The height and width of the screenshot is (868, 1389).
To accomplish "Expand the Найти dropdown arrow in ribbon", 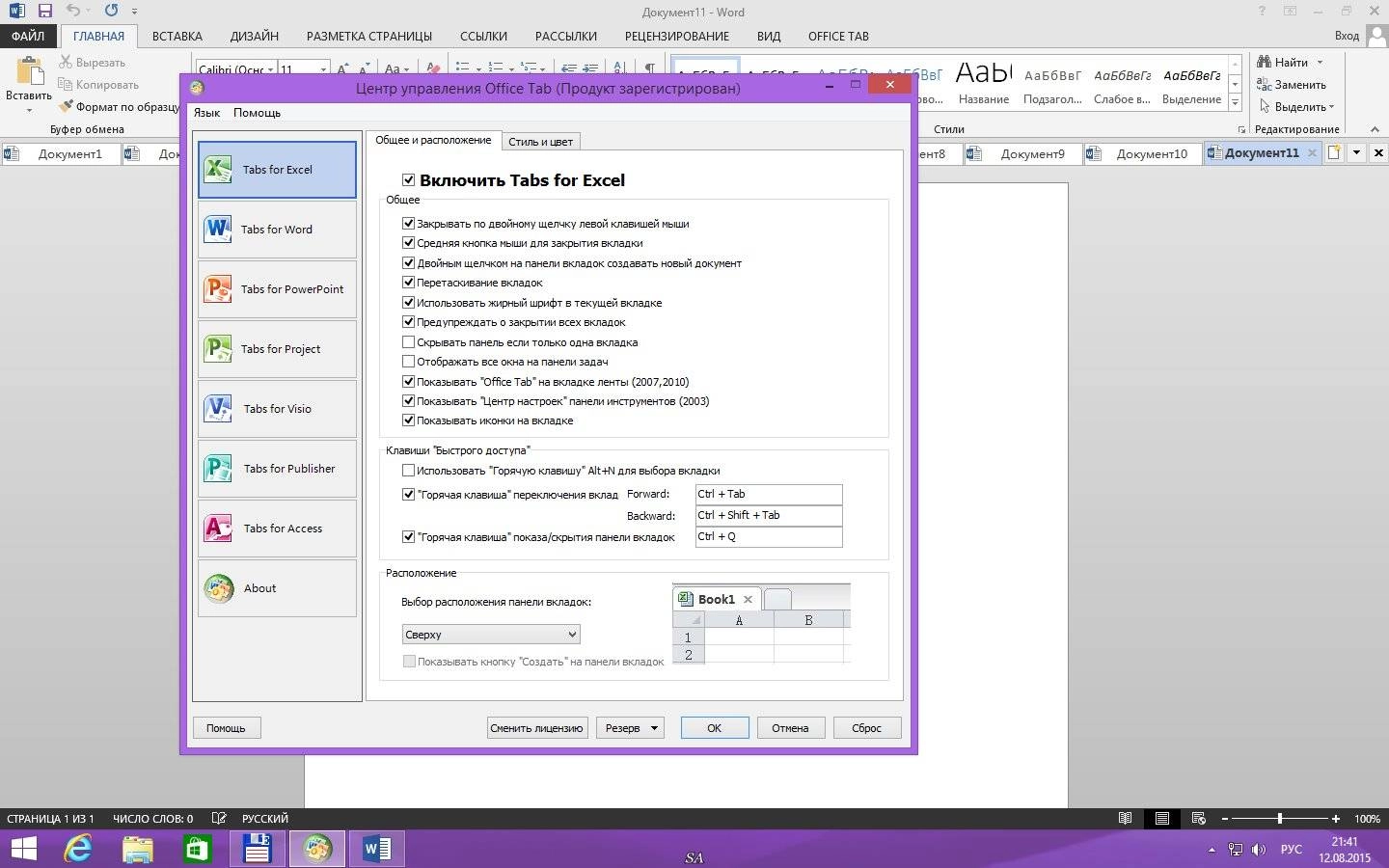I will 1321,63.
